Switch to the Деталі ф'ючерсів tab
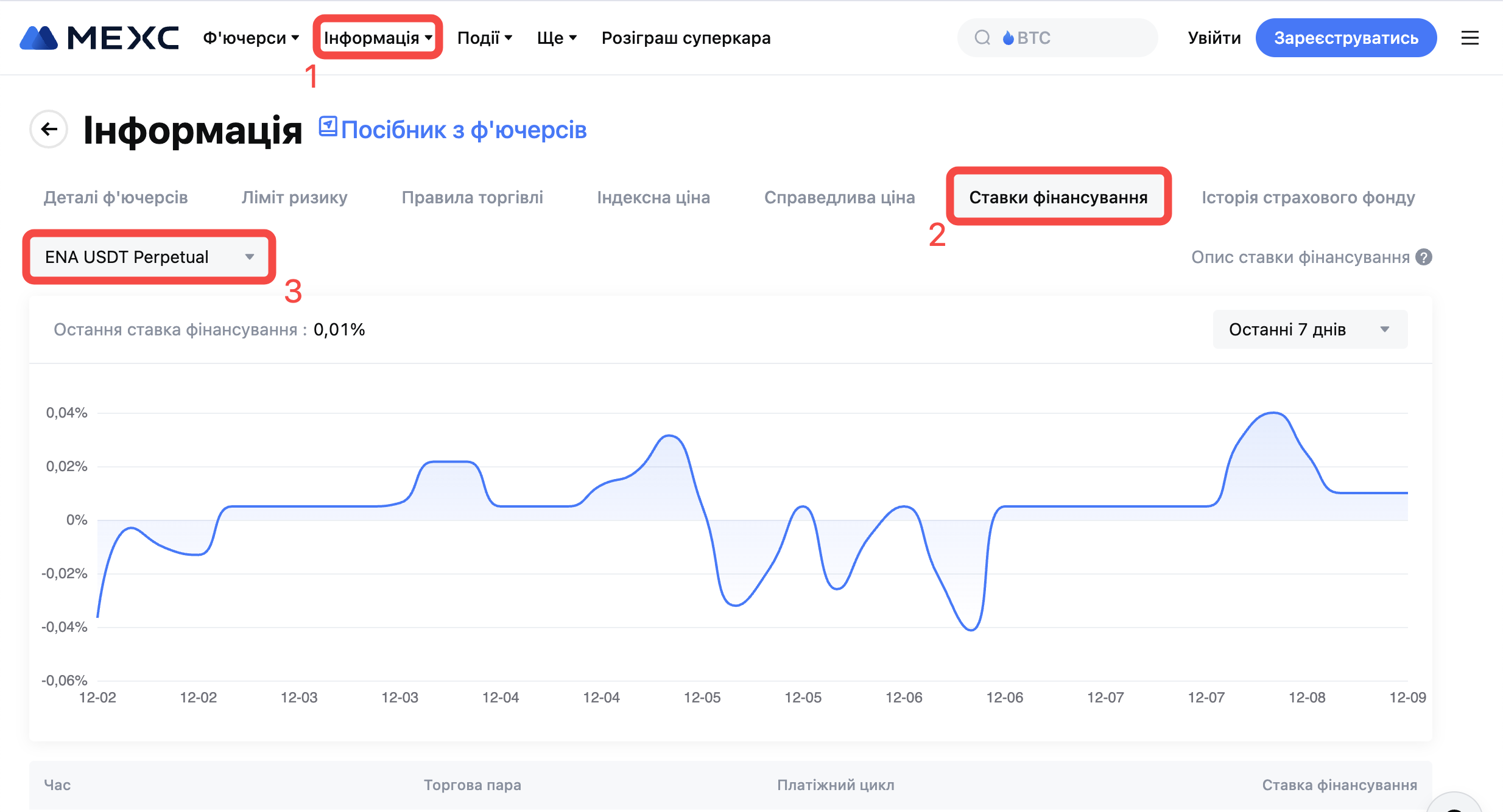This screenshot has height=812, width=1503. click(116, 197)
